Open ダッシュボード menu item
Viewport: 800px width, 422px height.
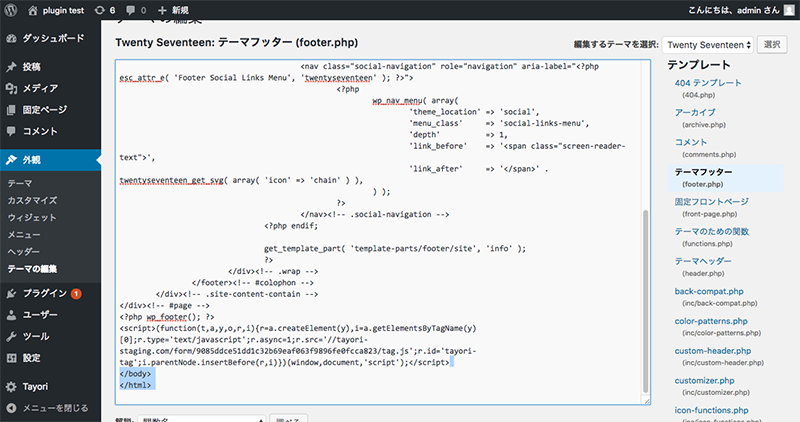point(51,38)
